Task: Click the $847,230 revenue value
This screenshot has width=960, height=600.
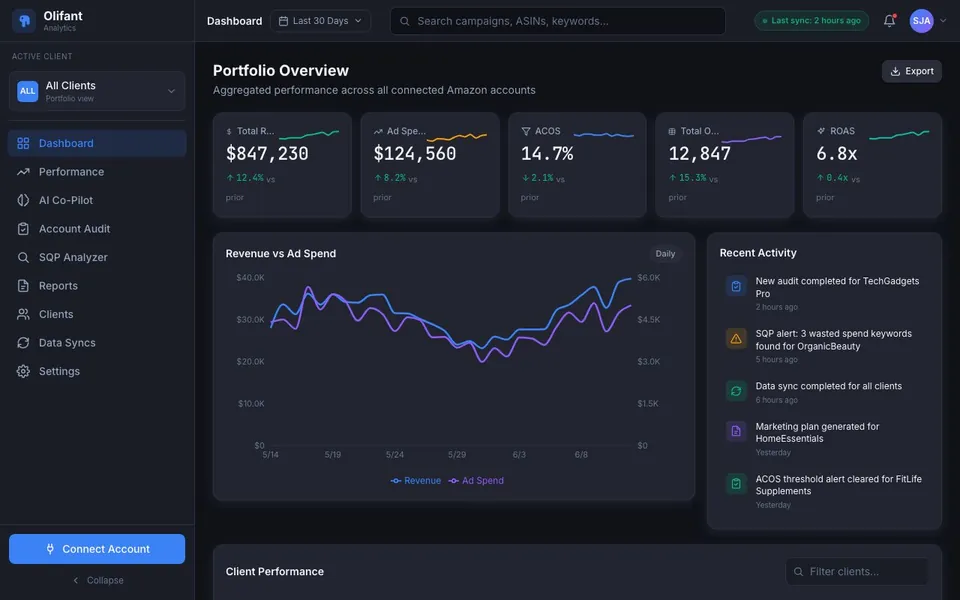Action: 267,154
